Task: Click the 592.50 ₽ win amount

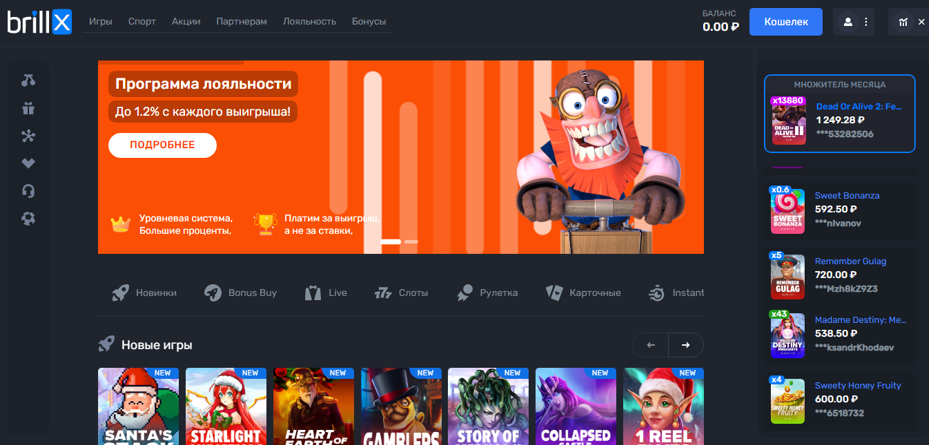Action: pyautogui.click(x=835, y=209)
